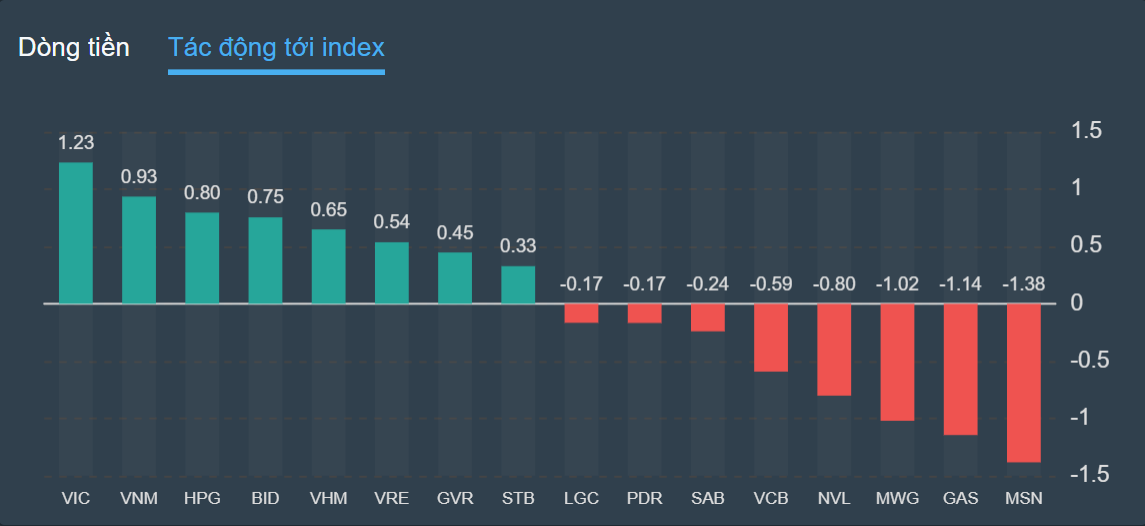
Task: Click the red MSN bar
Action: [x=1023, y=382]
